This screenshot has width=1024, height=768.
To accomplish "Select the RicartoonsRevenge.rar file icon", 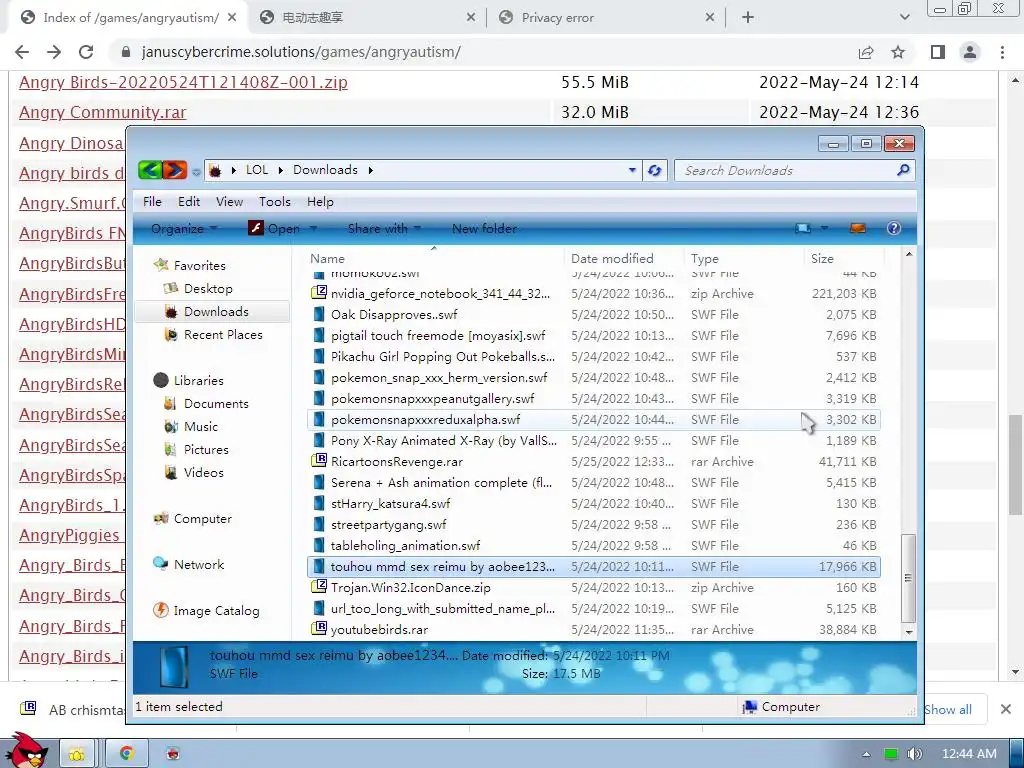I will click(319, 461).
